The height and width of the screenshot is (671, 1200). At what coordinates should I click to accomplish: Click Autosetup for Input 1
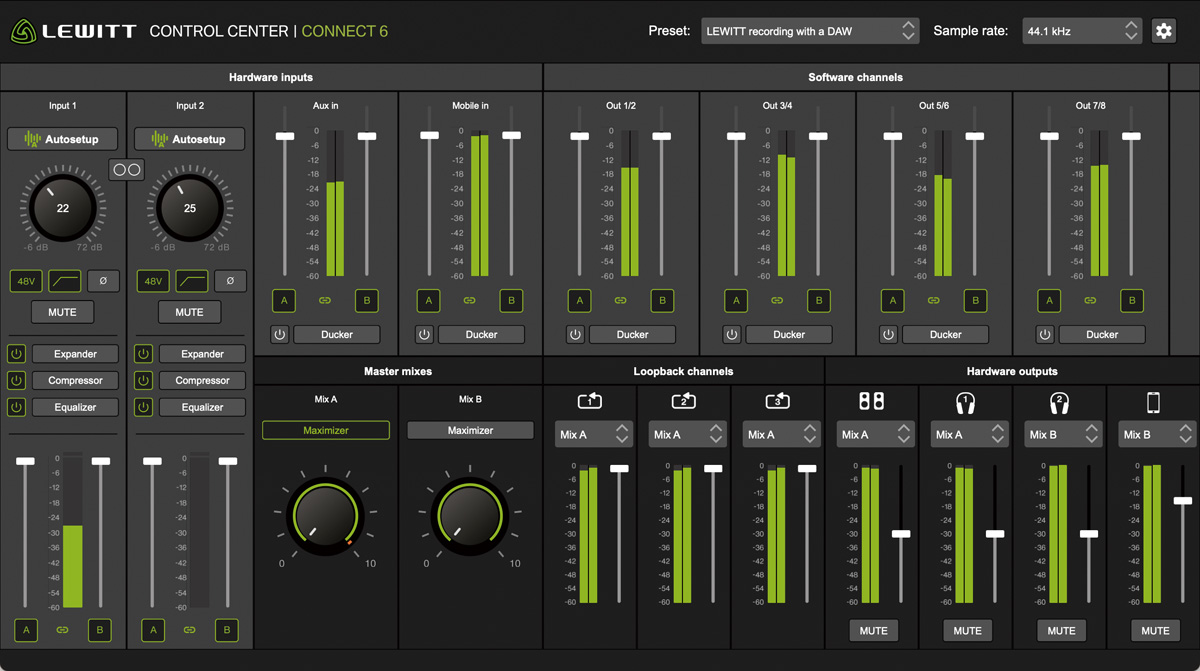62,139
